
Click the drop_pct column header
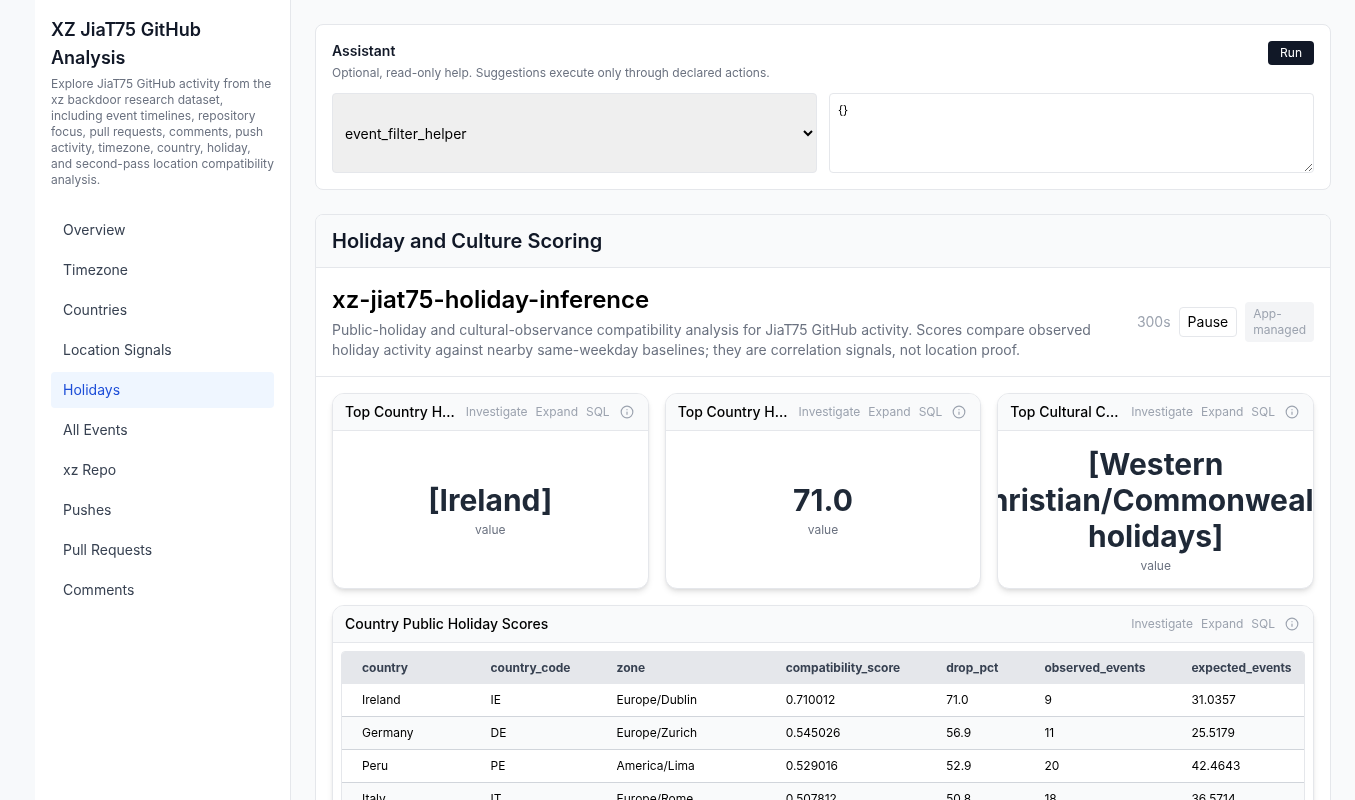tap(972, 668)
